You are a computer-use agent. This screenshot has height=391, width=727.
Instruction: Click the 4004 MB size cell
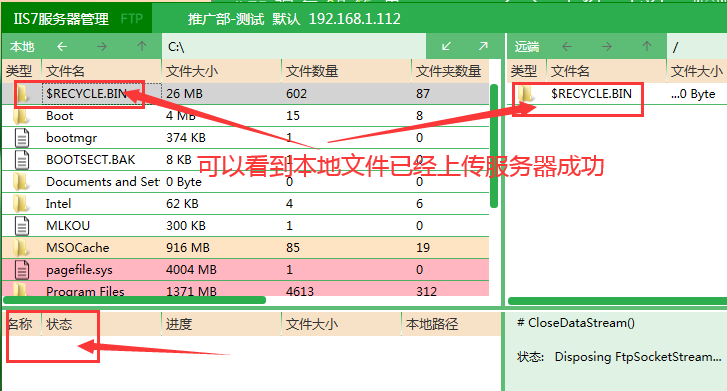click(191, 270)
